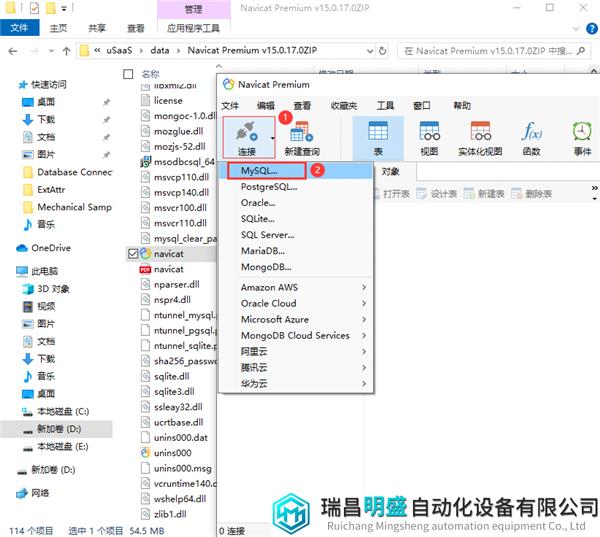Select the Table (表) toolbar icon
The width and height of the screenshot is (600, 537).
pyautogui.click(x=378, y=135)
